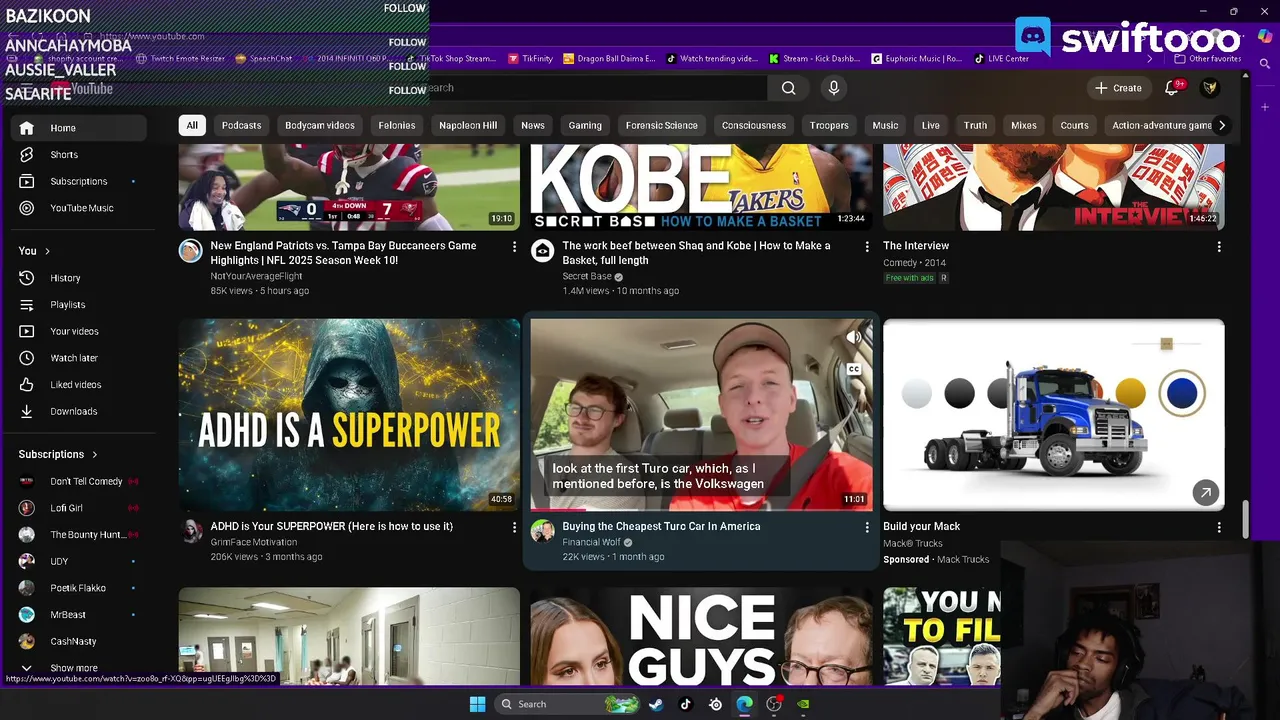The height and width of the screenshot is (720, 1280).
Task: Open SteelSeries app on the taskbar
Action: pyautogui.click(x=715, y=704)
